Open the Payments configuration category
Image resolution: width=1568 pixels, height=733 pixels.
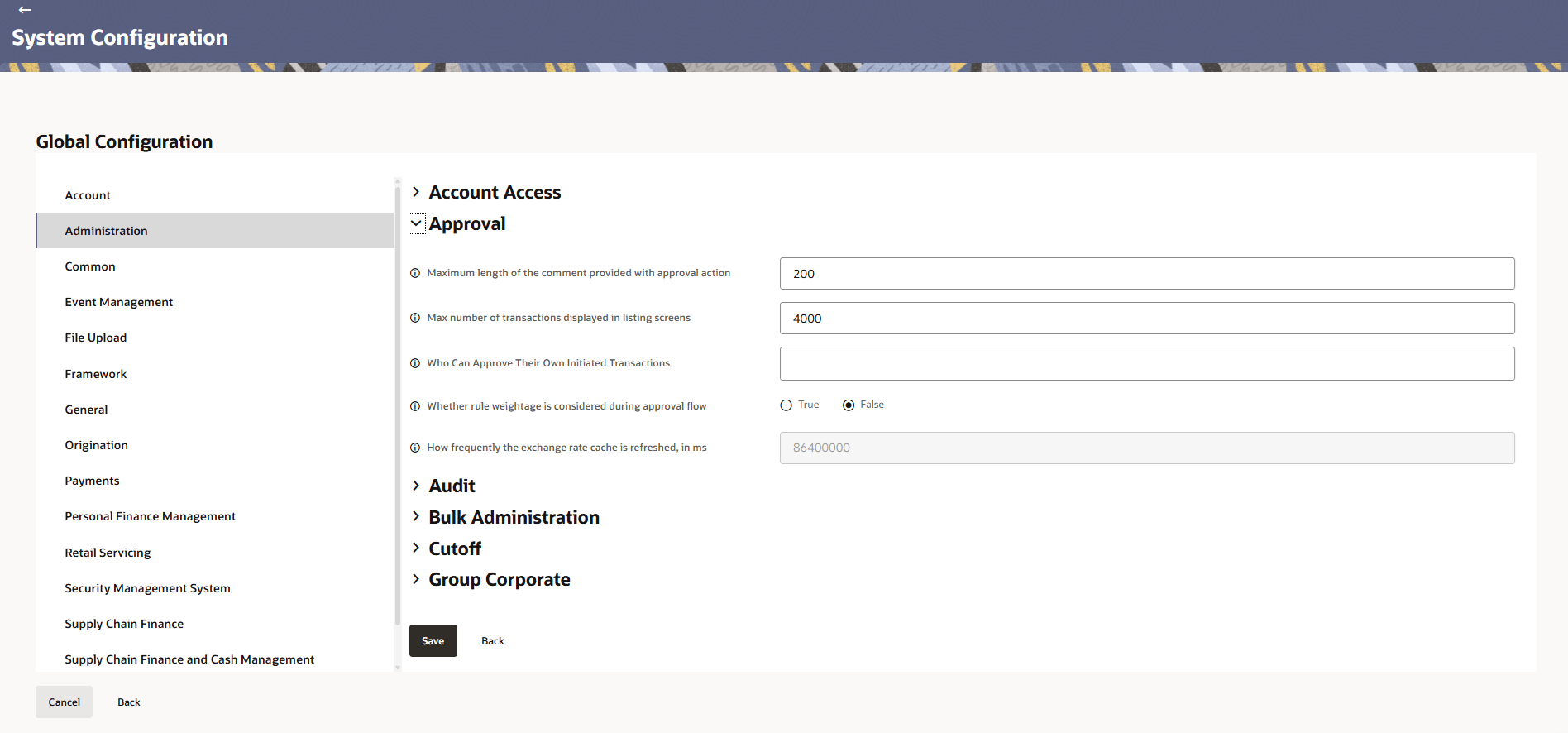(92, 481)
